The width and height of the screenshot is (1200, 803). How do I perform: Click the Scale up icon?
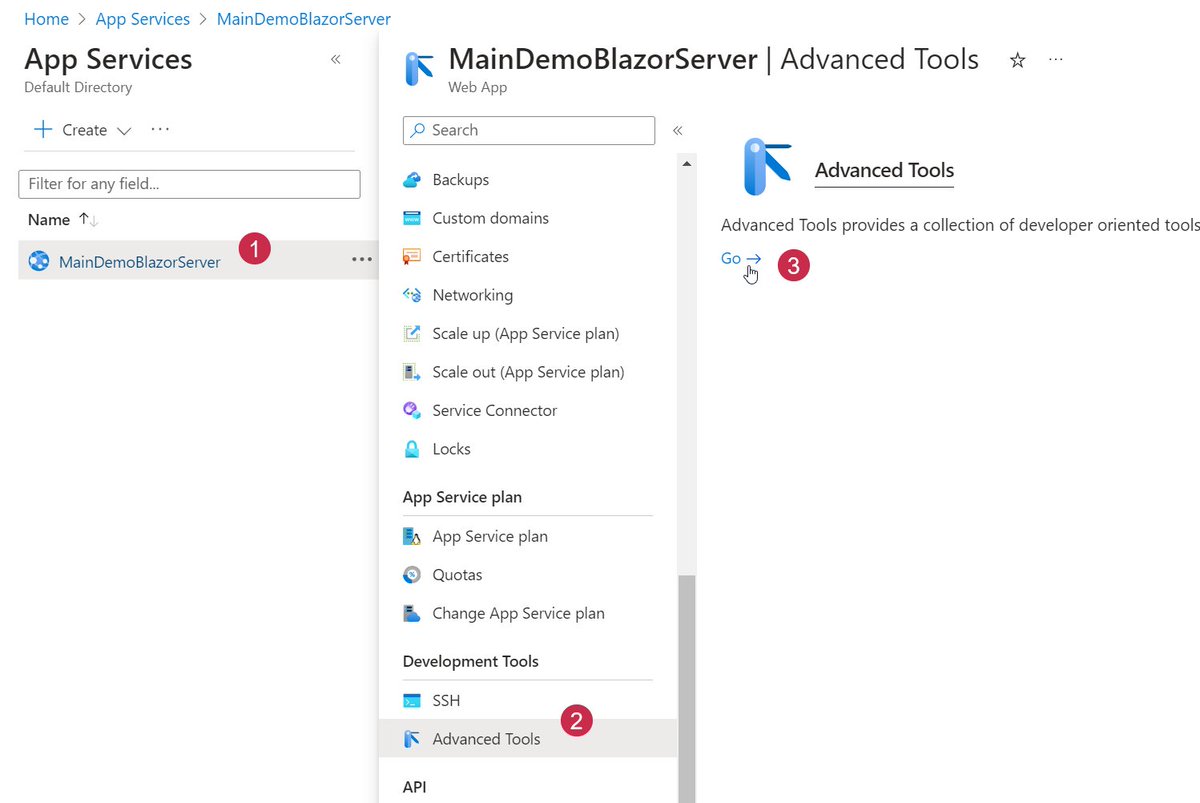(412, 334)
